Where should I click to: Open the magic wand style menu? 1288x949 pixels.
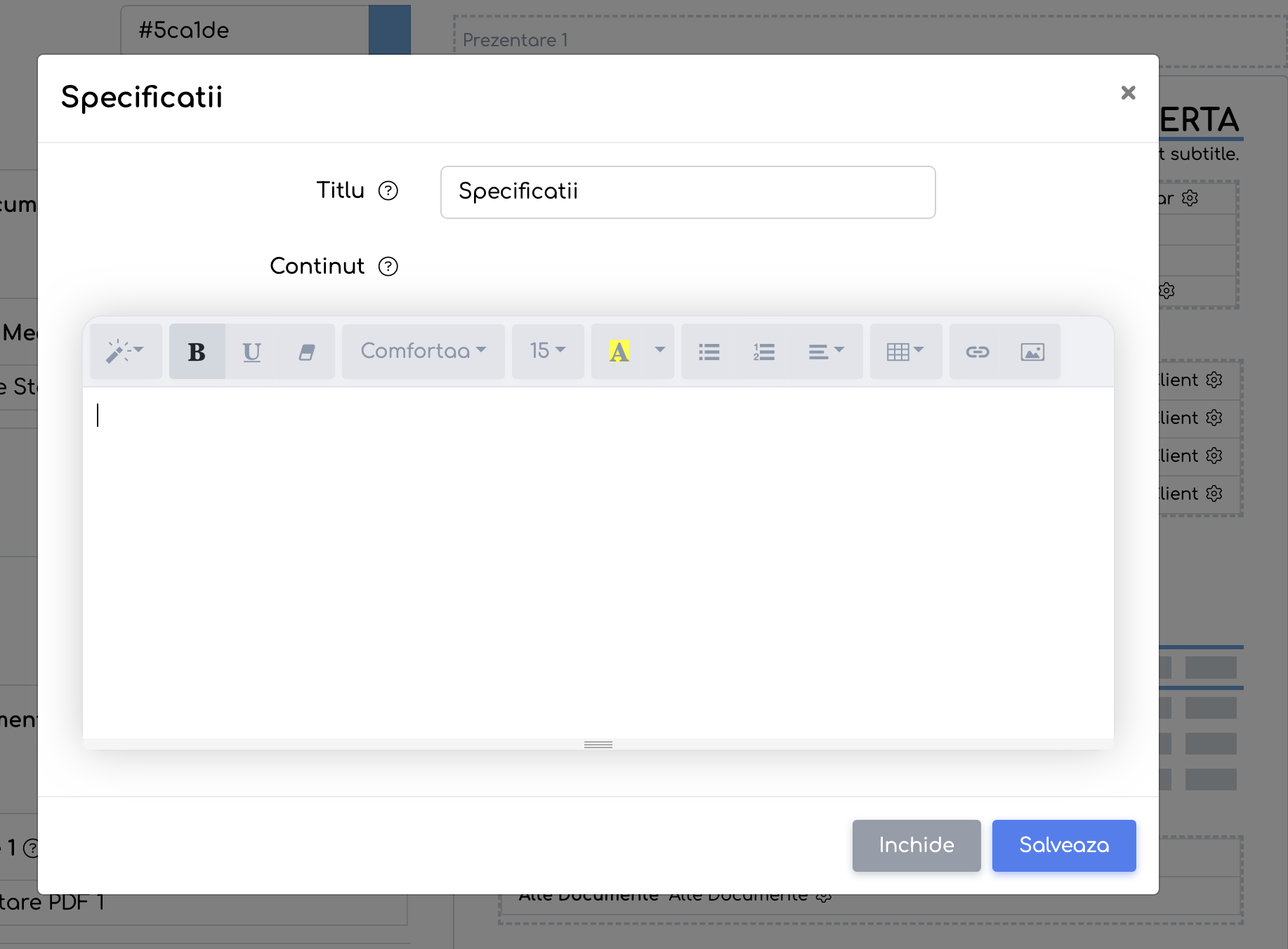[x=126, y=351]
